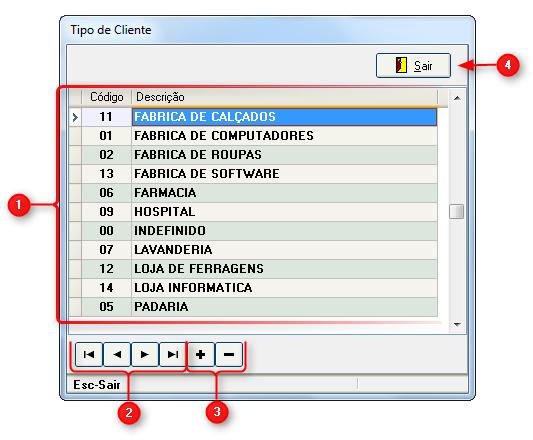Screen dimensions: 533x440
Task: Select the INDEFINIDO row
Action: (253, 231)
